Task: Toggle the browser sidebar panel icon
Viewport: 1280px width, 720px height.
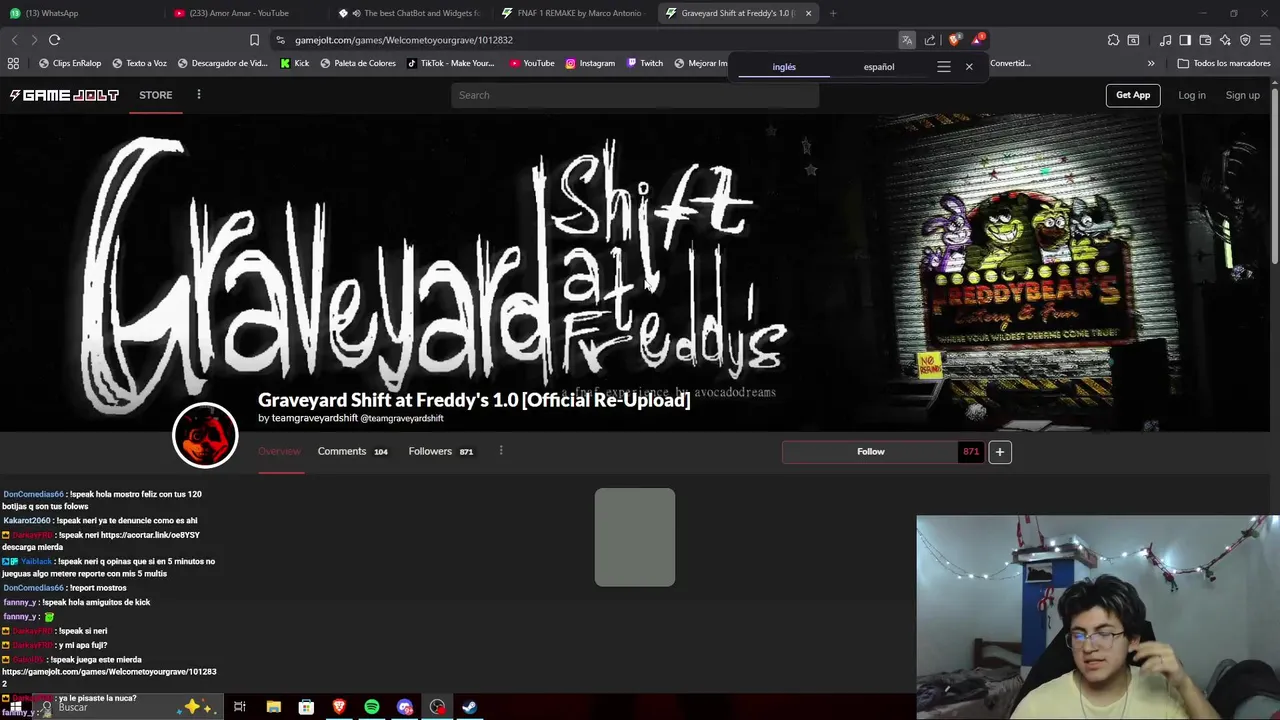Action: (x=1185, y=40)
